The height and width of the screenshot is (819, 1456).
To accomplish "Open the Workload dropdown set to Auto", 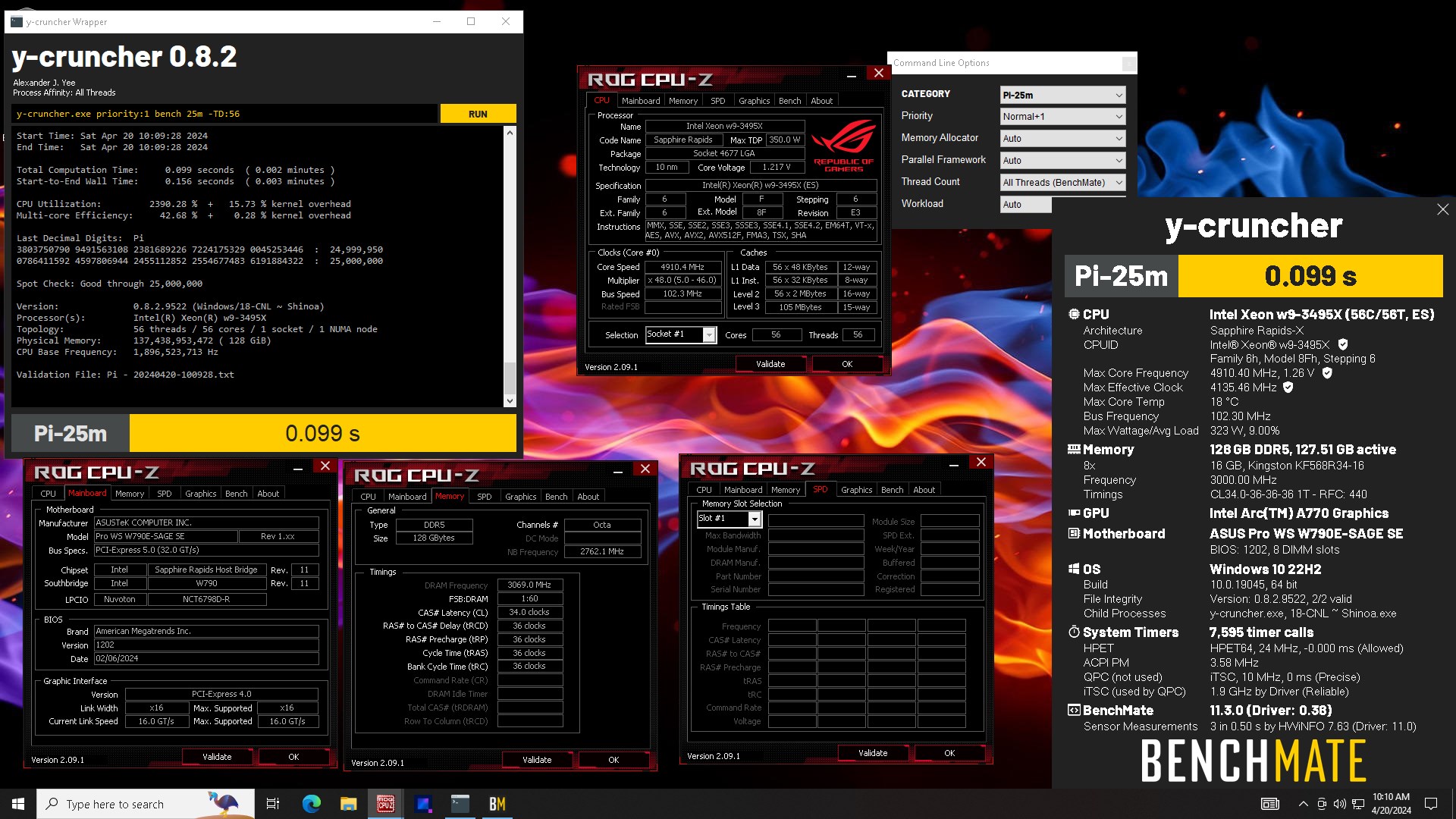I will (x=1026, y=204).
